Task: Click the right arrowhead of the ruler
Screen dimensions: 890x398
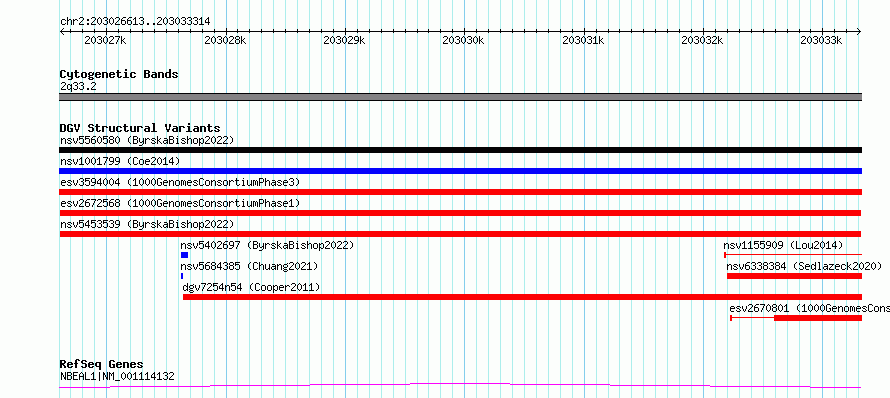Action: pyautogui.click(x=859, y=32)
